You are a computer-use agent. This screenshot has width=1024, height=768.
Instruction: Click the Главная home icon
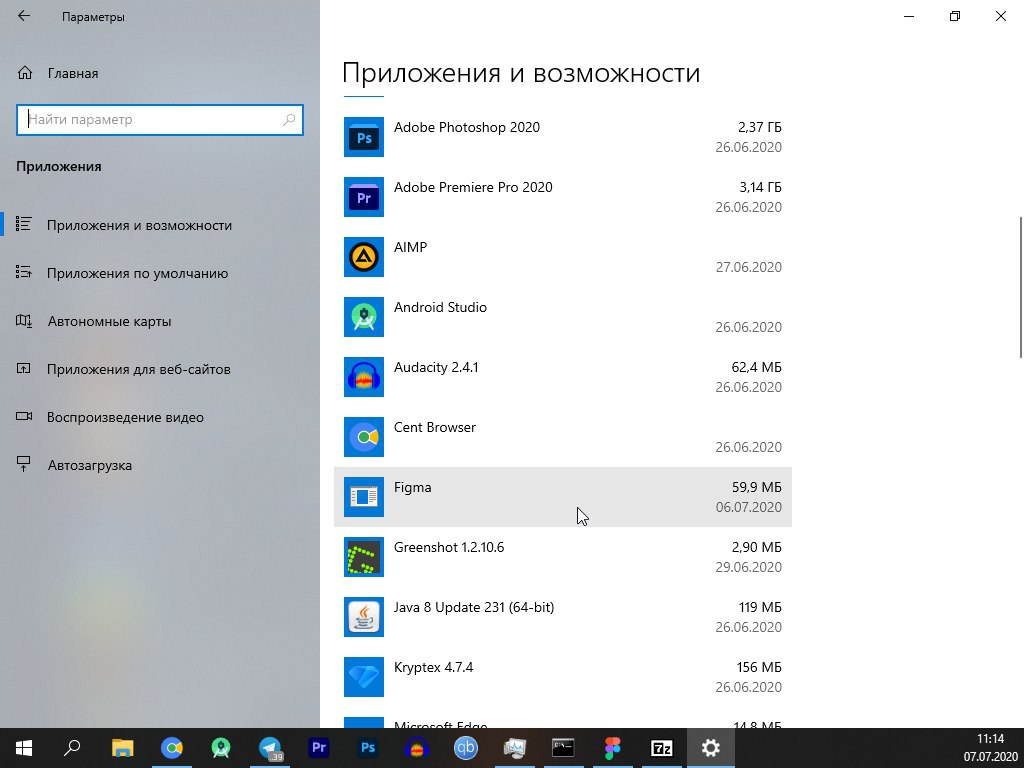tap(25, 73)
